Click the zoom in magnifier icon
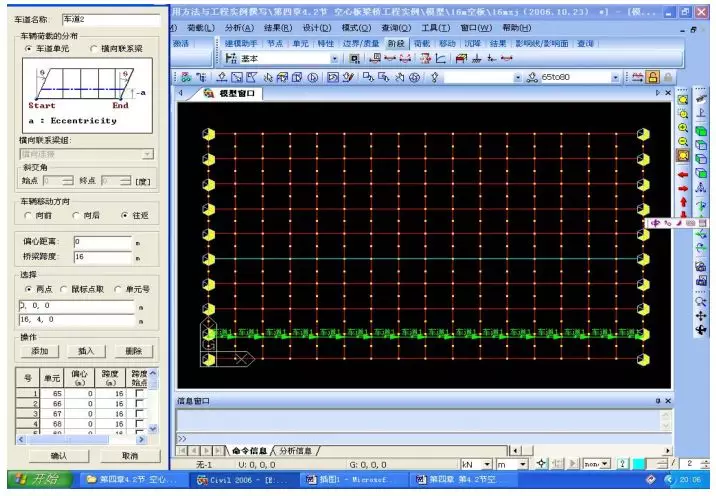716x496 pixels. point(683,128)
